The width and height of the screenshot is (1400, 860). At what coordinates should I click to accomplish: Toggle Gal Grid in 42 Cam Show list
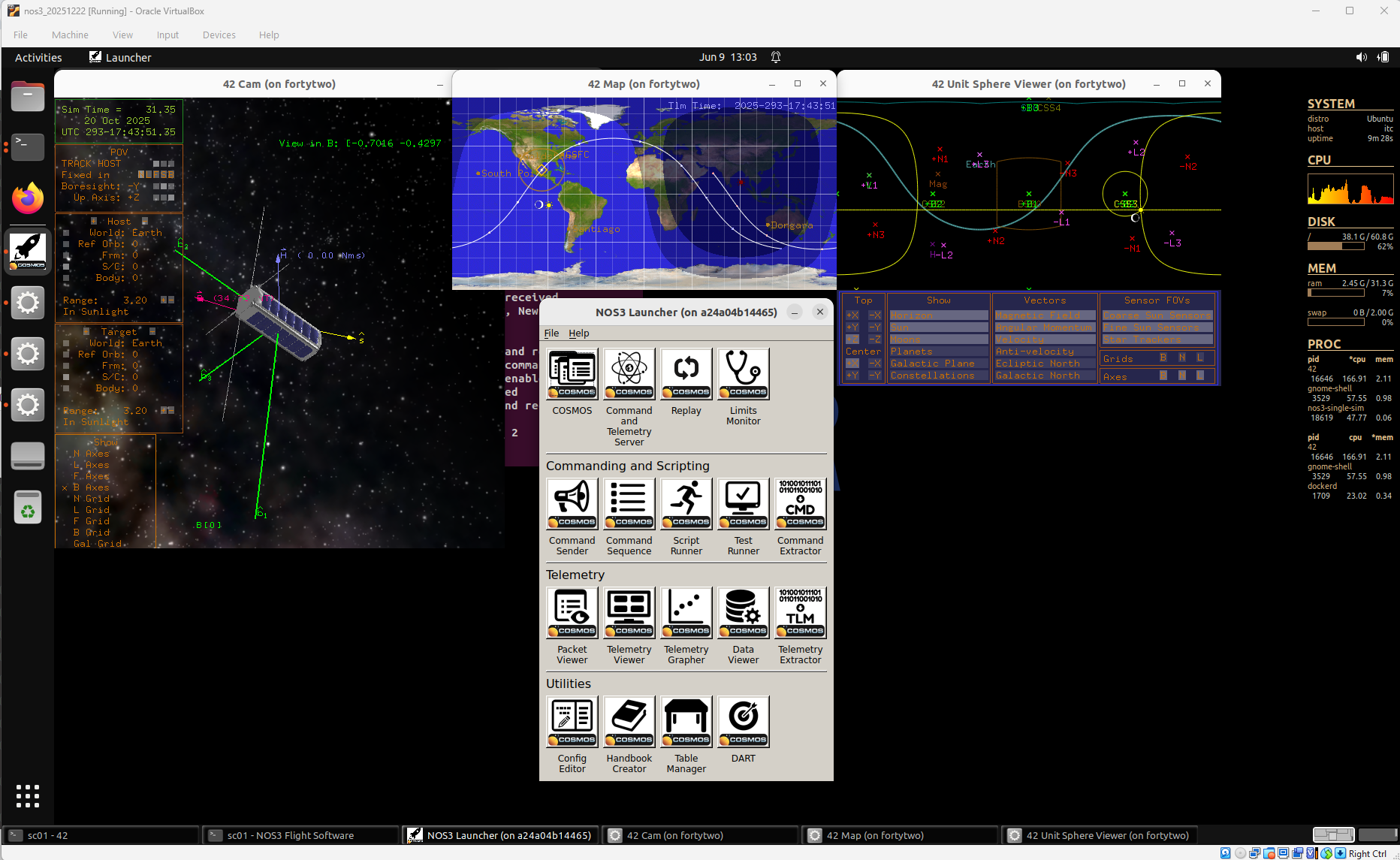coord(98,544)
